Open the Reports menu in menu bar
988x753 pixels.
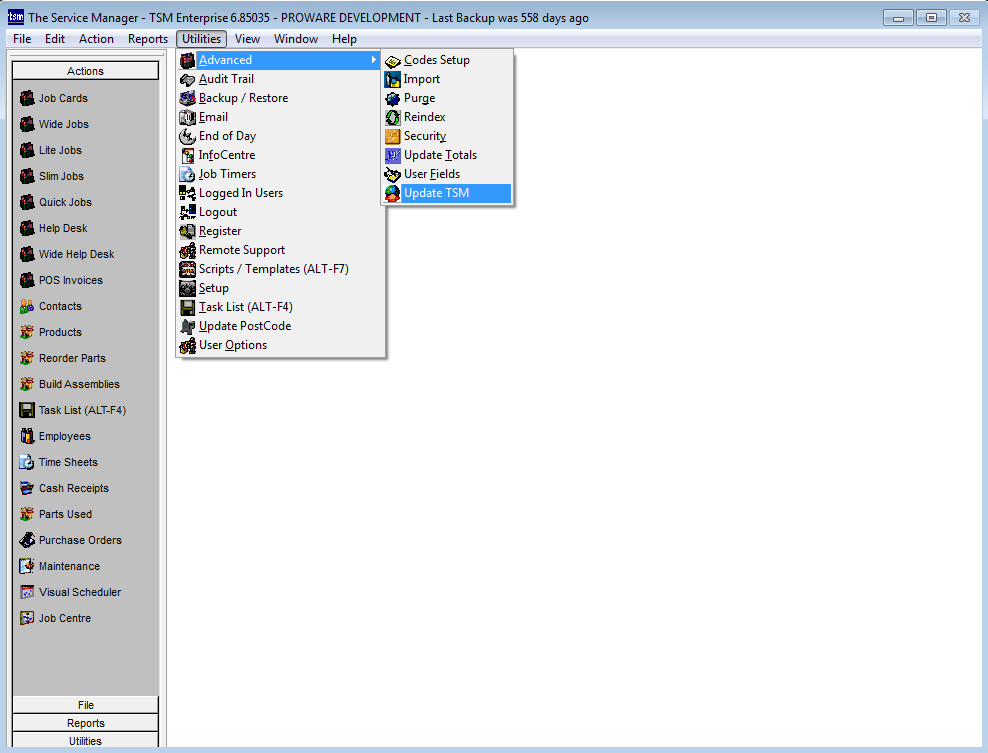click(148, 39)
